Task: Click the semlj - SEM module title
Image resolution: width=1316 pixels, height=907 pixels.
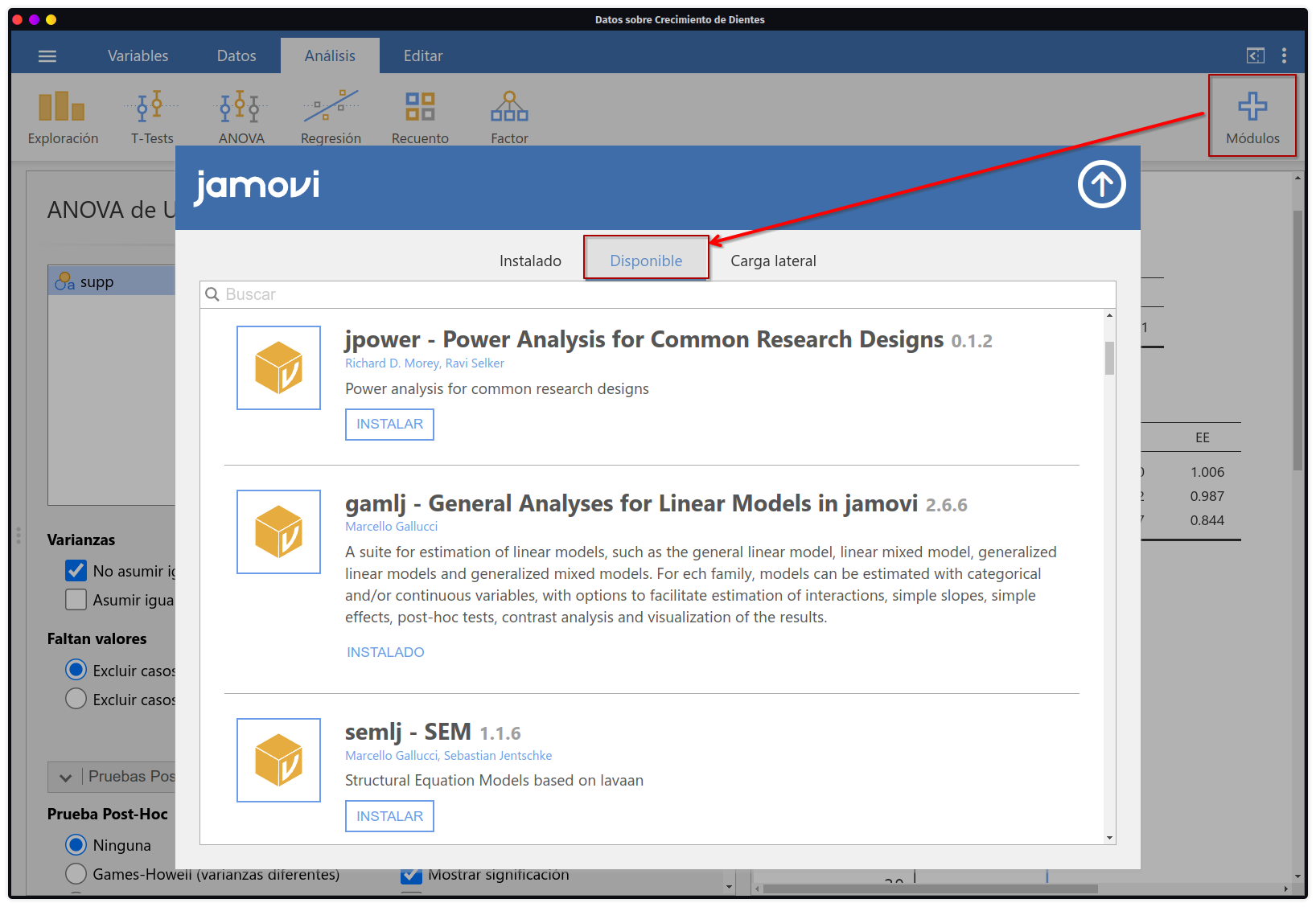Action: tap(408, 732)
